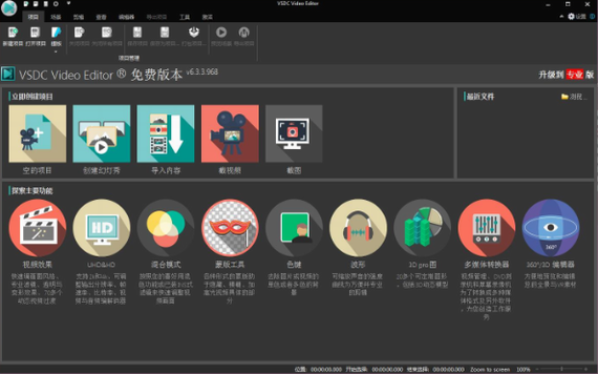Switch to the Export Project (导出项目) tab
The height and width of the screenshot is (375, 599).
(x=157, y=17)
